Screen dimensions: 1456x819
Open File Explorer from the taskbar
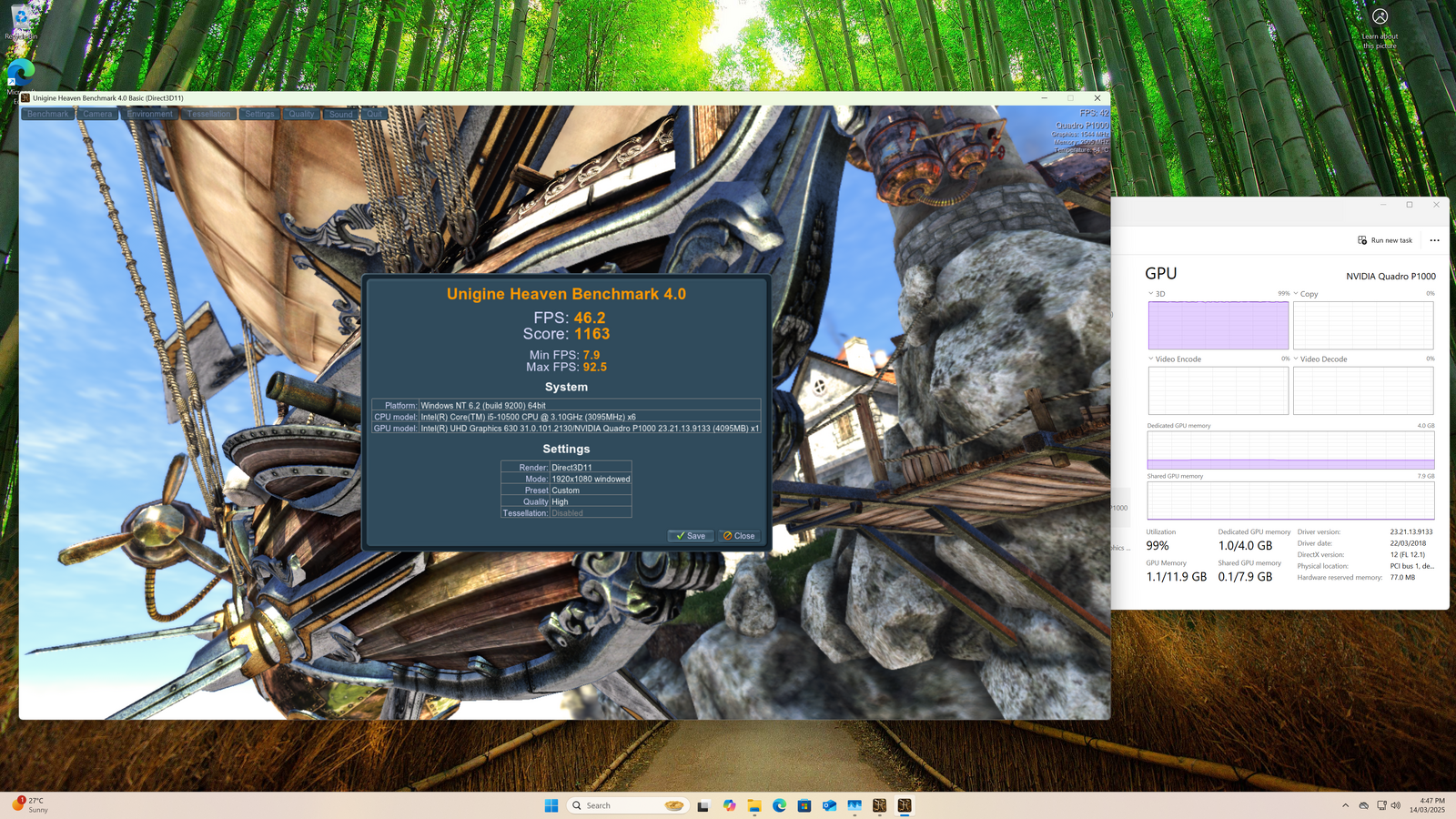pyautogui.click(x=754, y=805)
